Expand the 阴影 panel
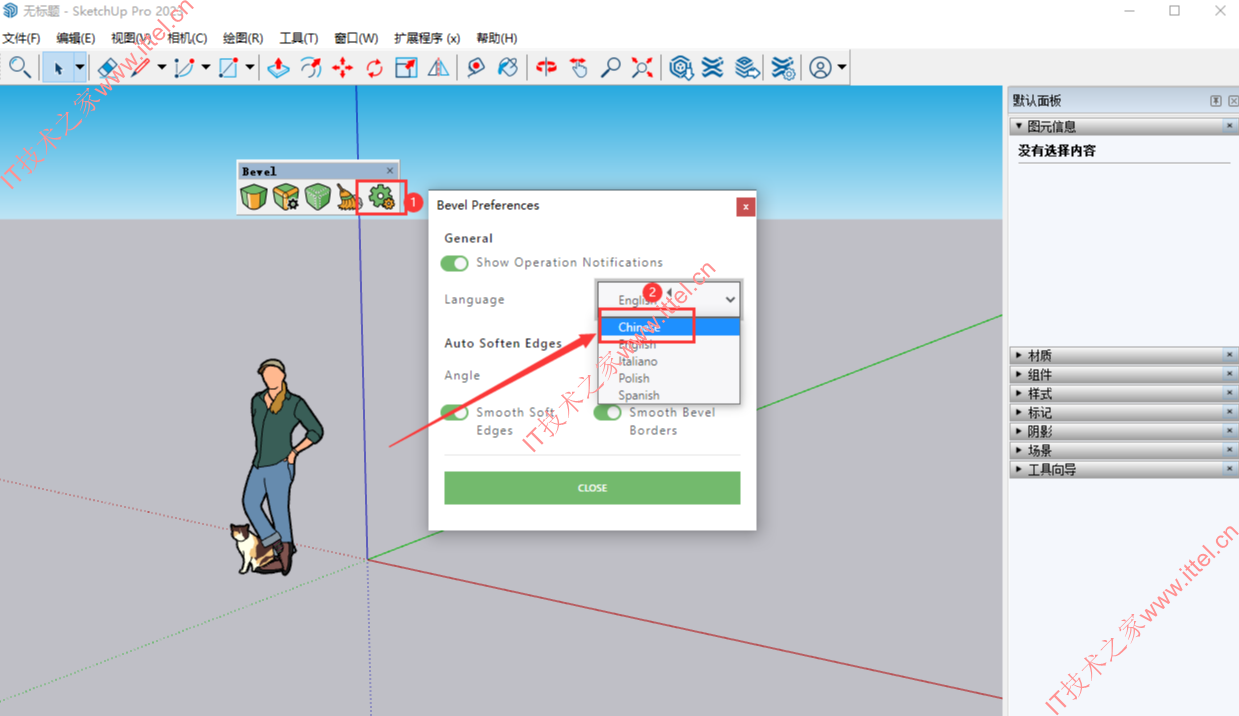This screenshot has height=716, width=1239. pyautogui.click(x=1018, y=431)
